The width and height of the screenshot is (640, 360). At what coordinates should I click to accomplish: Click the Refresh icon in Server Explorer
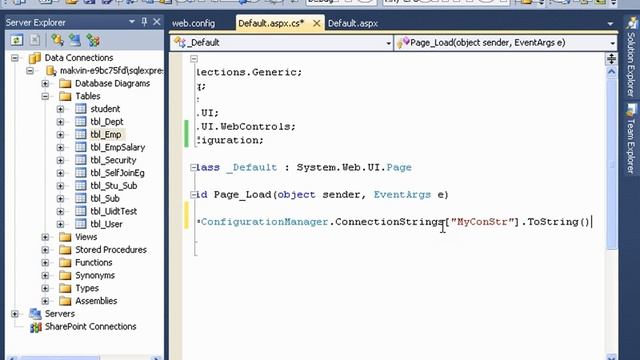click(17, 40)
